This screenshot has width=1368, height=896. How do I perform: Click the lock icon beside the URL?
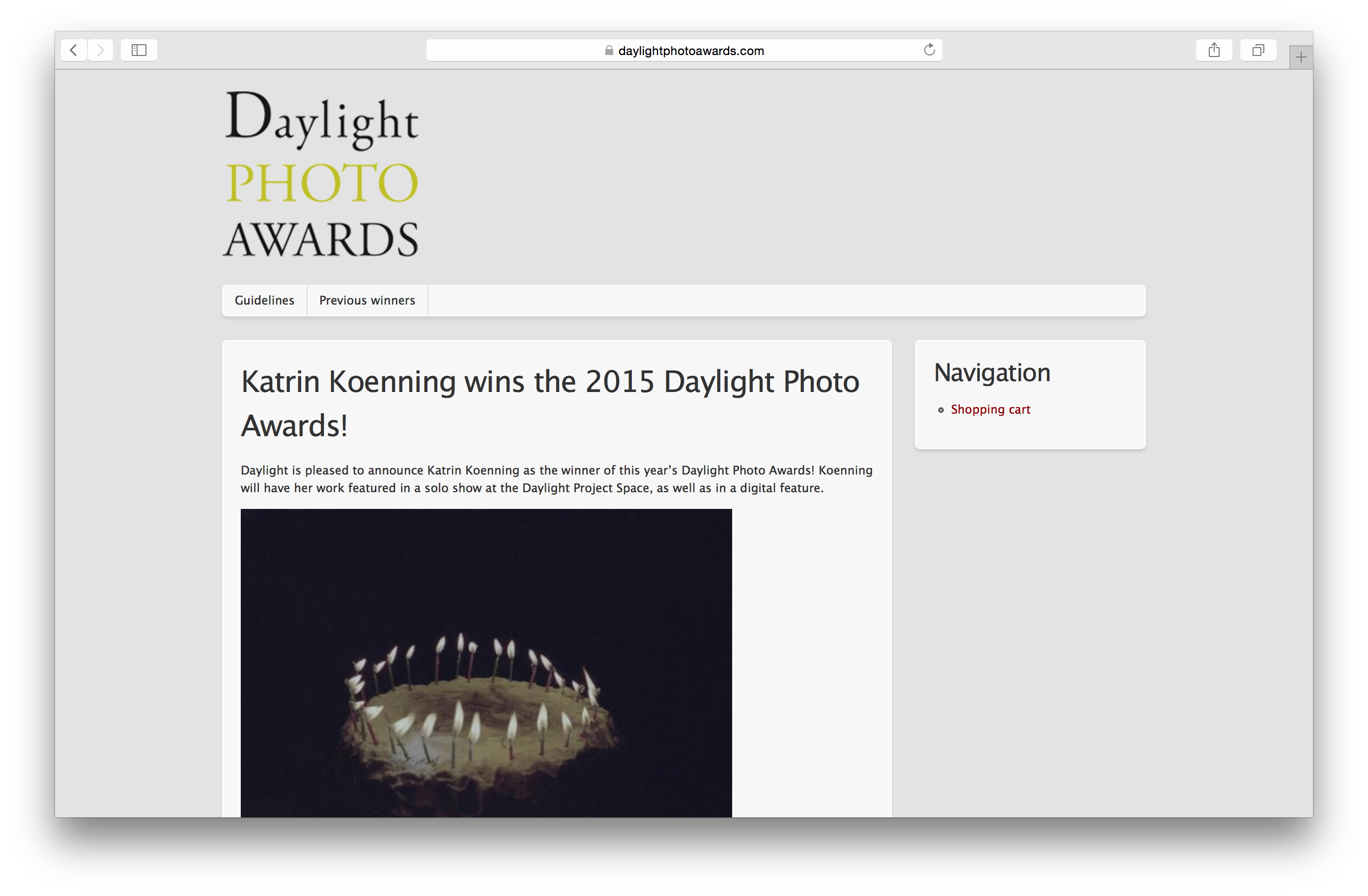tap(609, 51)
